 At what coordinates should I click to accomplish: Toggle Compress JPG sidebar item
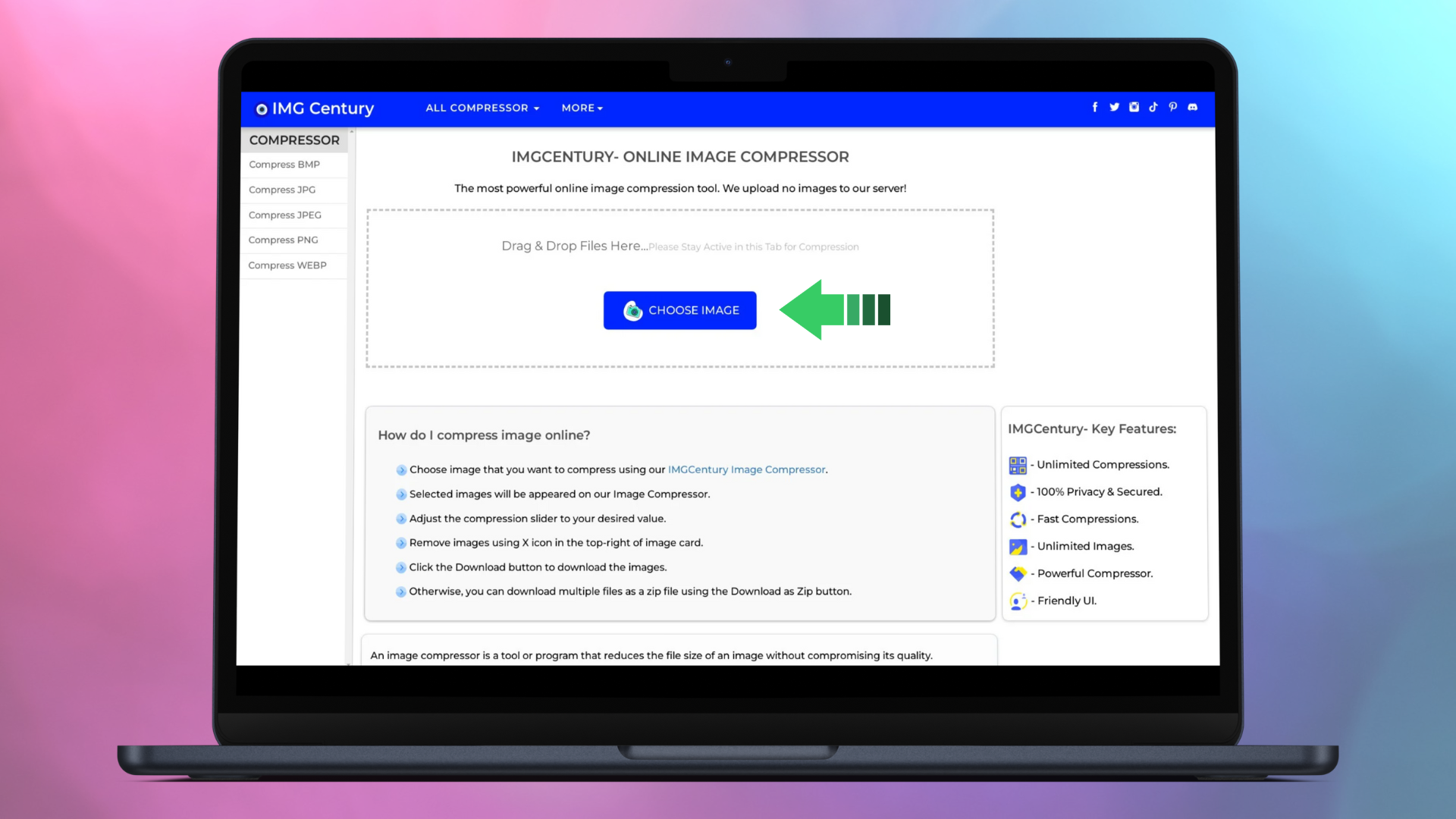[282, 189]
